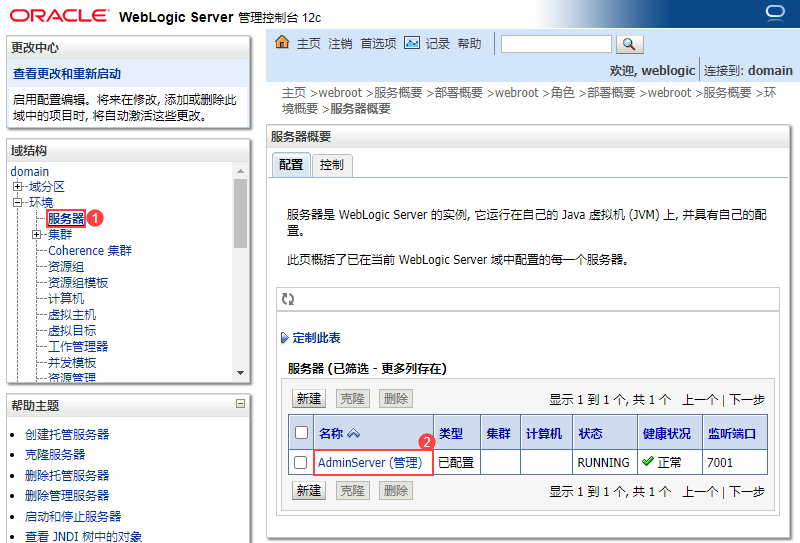Open help topic 删除托管服务器
The height and width of the screenshot is (543, 800).
click(x=67, y=476)
